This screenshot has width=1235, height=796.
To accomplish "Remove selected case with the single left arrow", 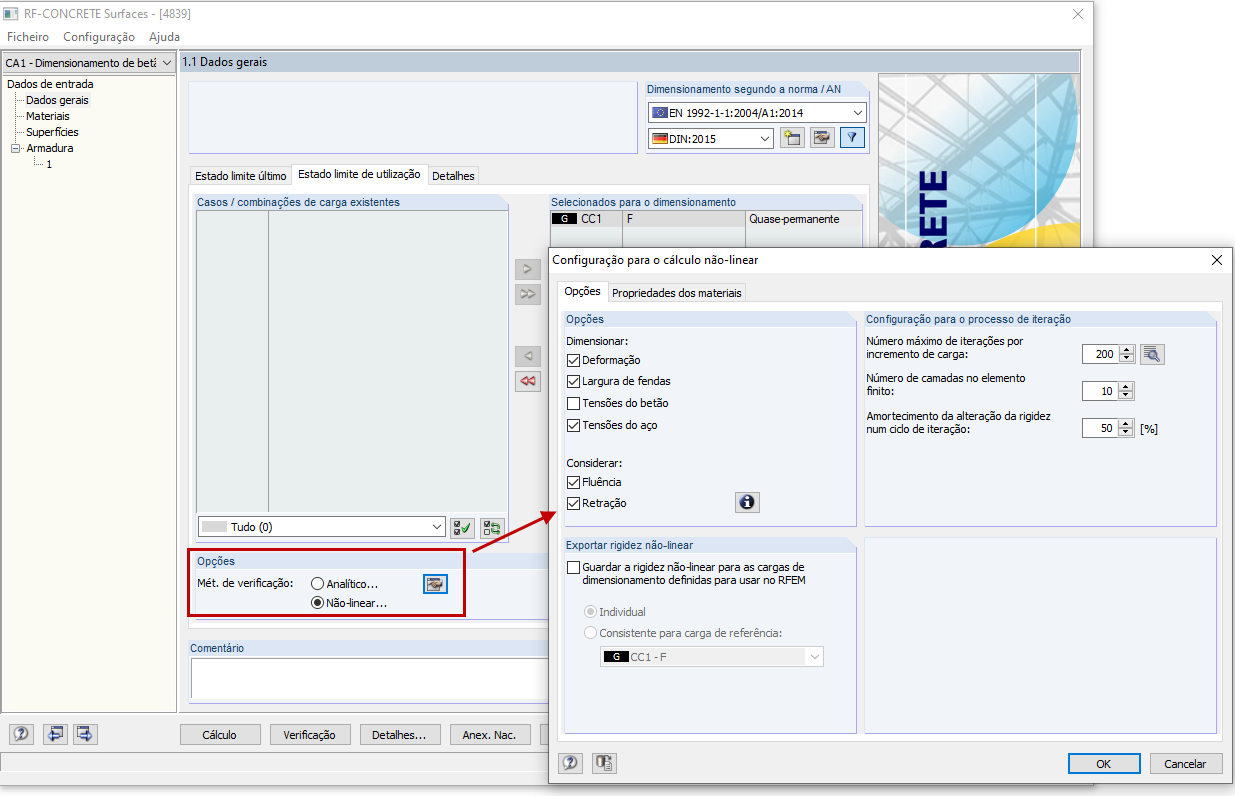I will pos(528,356).
